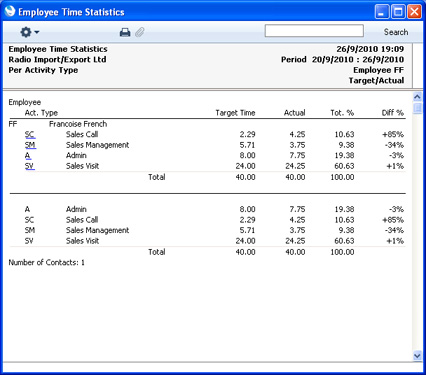Screen dimensions: 426x375
Task: Click the Hansa logo in title bar
Action: pyautogui.click(x=10, y=11)
